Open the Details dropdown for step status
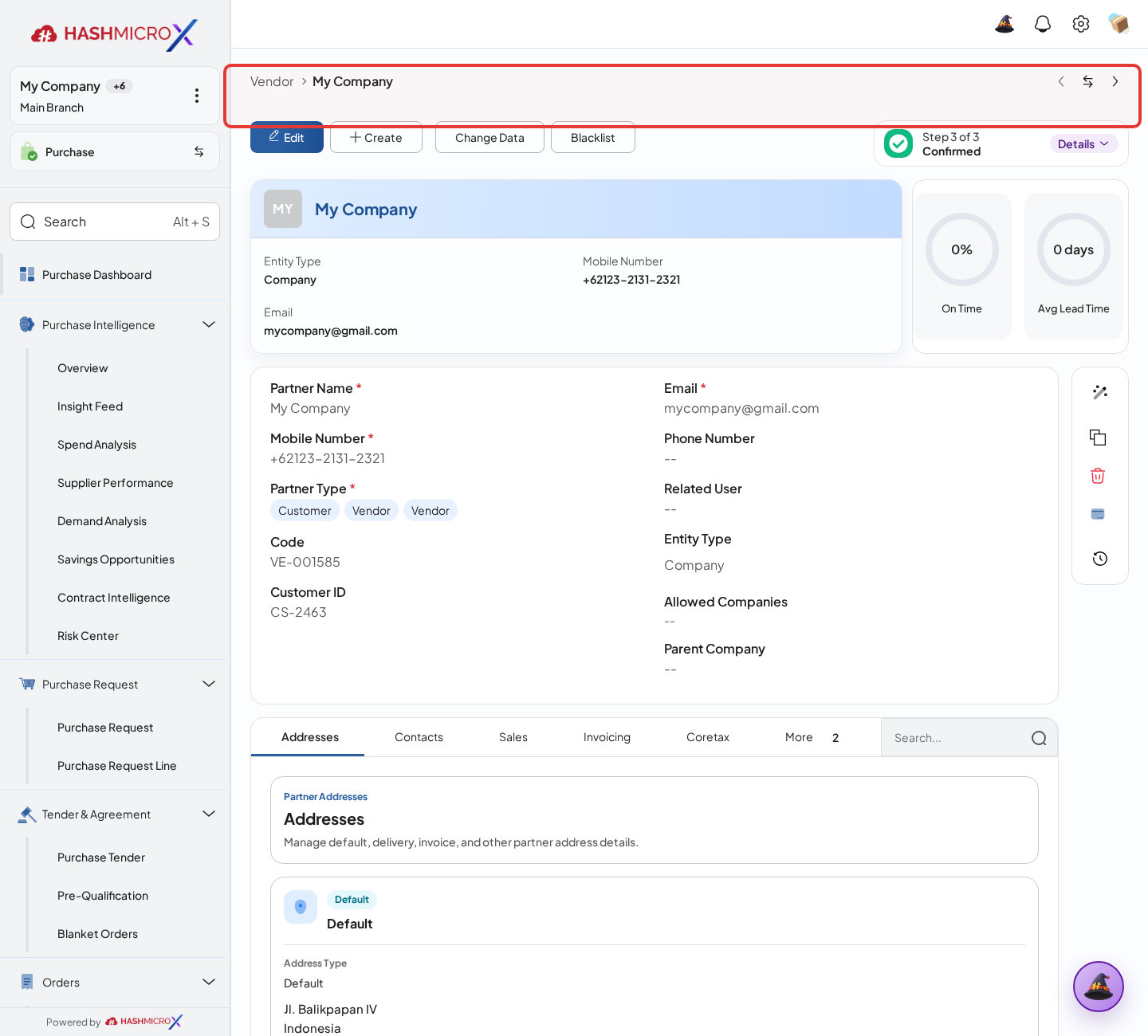 pyautogui.click(x=1083, y=144)
